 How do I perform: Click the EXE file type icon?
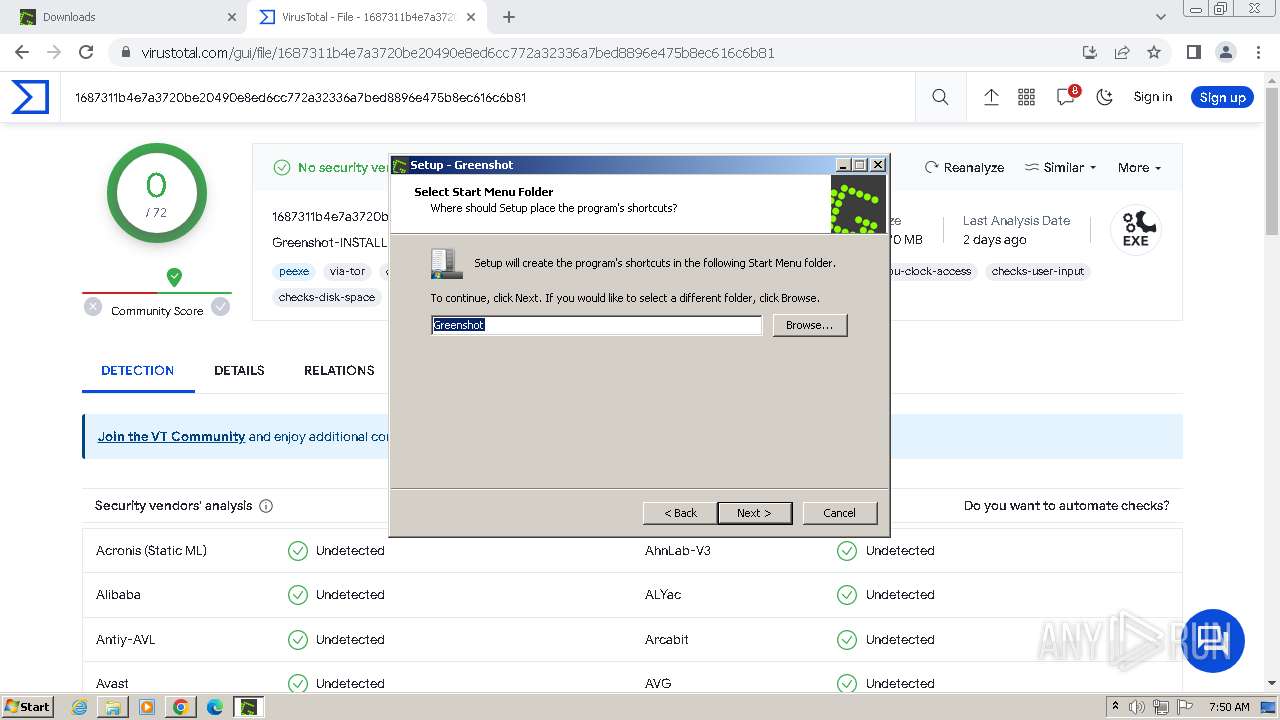pyautogui.click(x=1136, y=229)
